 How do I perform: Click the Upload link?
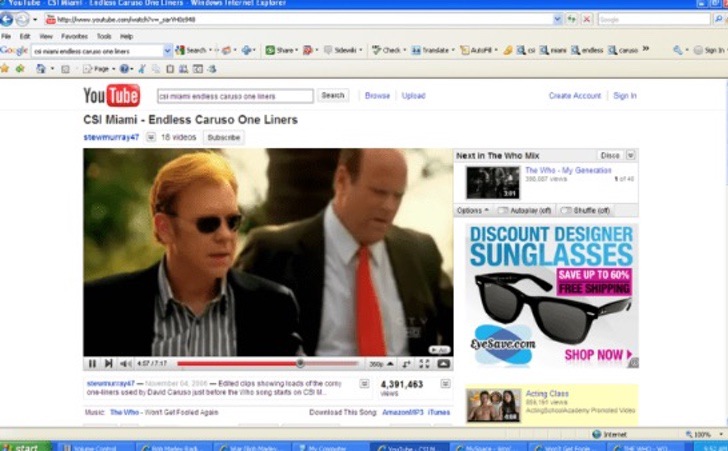(413, 95)
